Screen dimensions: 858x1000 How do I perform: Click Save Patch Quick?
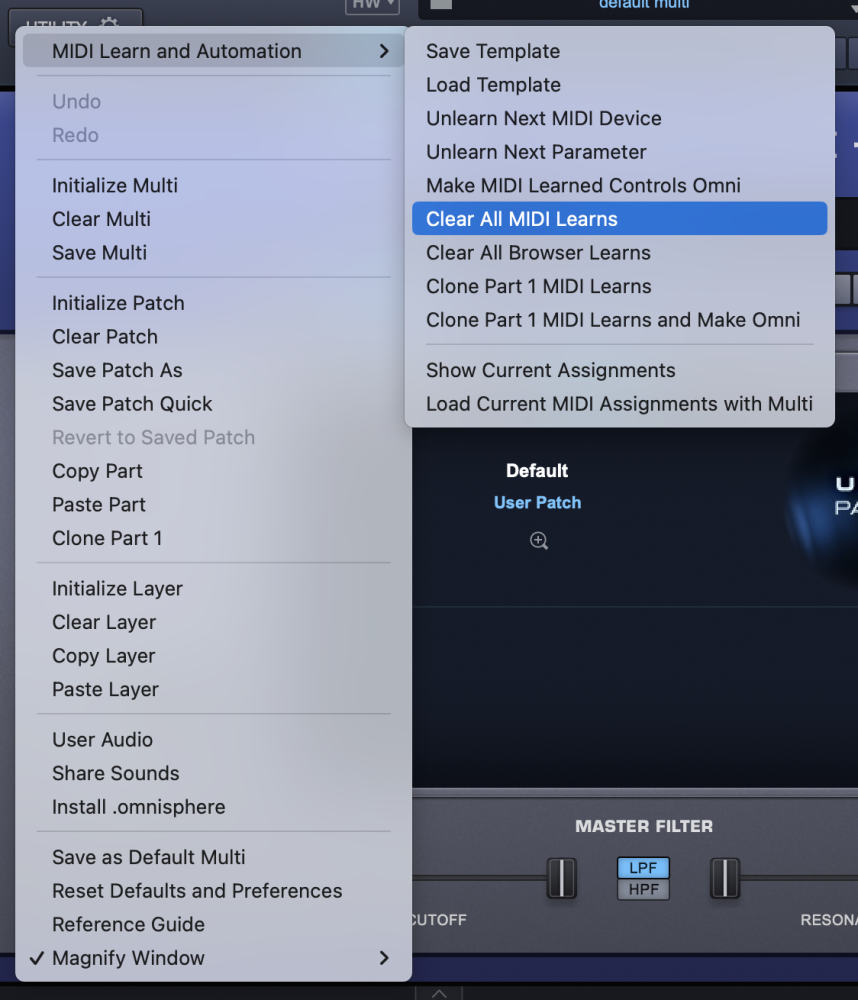tap(214, 404)
